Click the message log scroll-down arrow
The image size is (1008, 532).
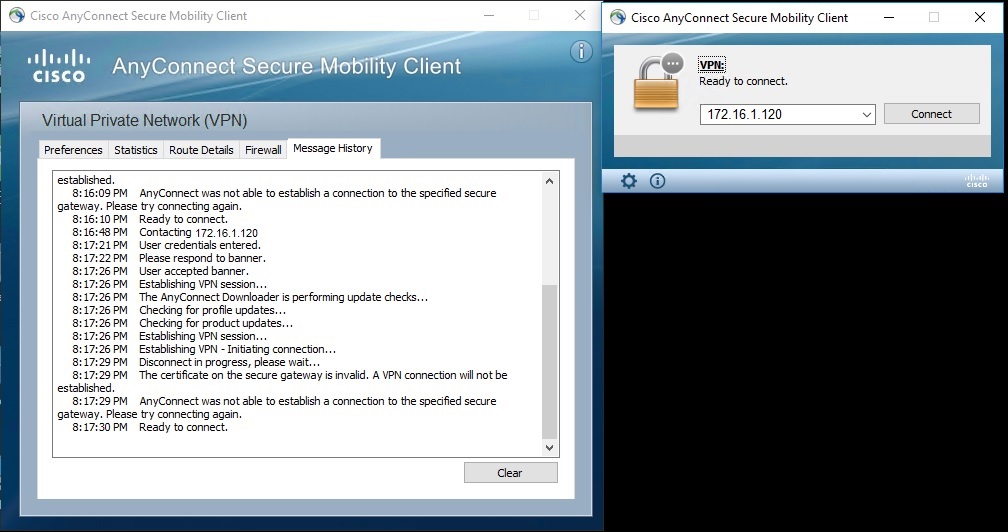(550, 448)
